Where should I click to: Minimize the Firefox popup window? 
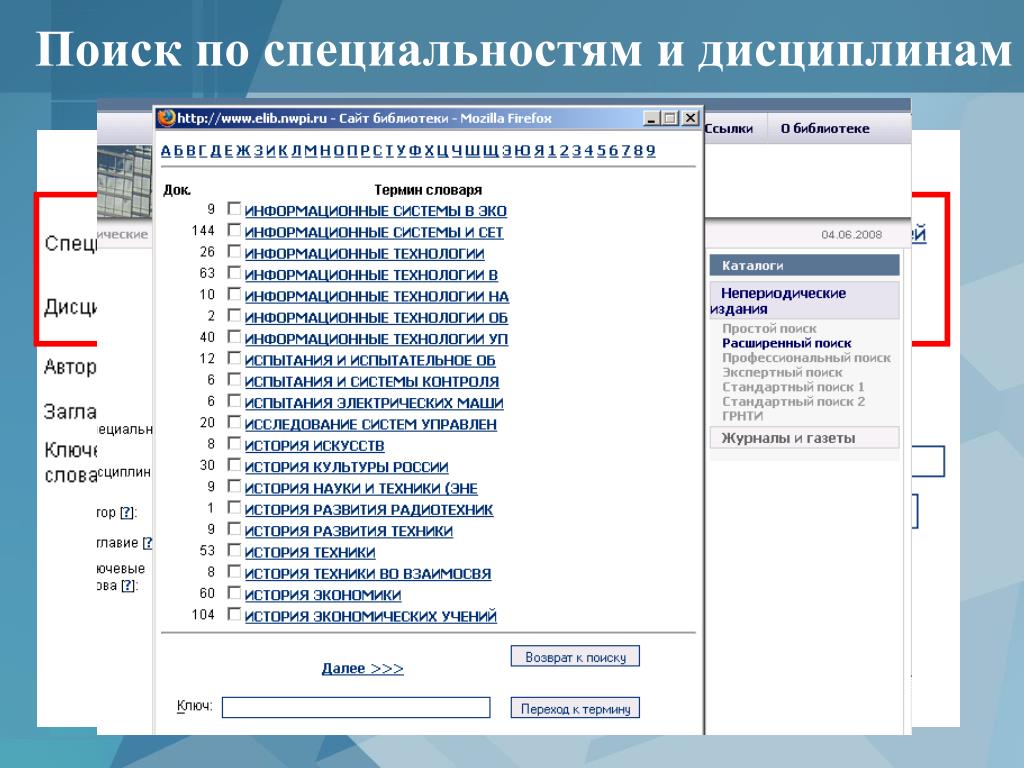[x=651, y=118]
